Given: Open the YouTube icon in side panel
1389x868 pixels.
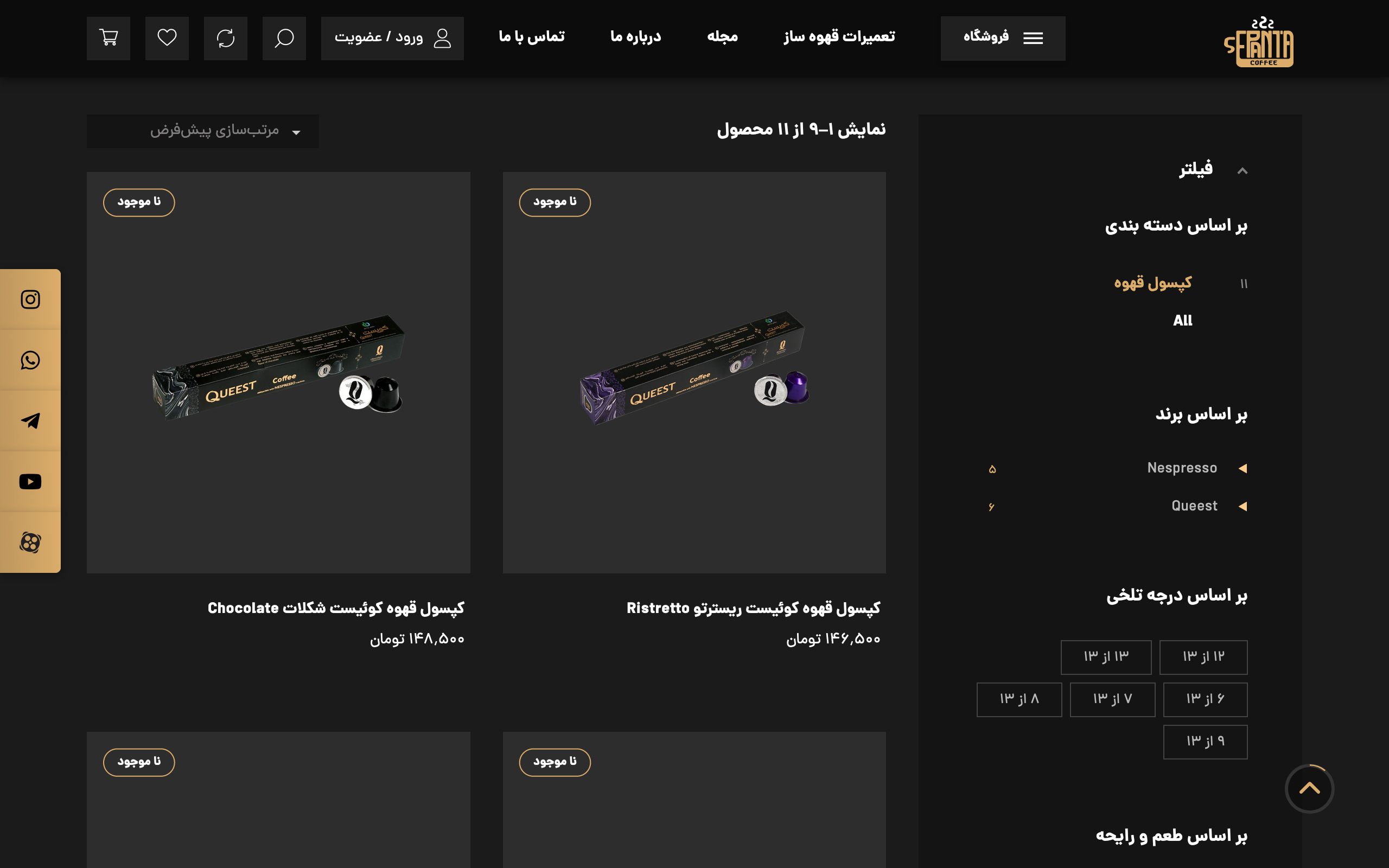Looking at the screenshot, I should [30, 482].
